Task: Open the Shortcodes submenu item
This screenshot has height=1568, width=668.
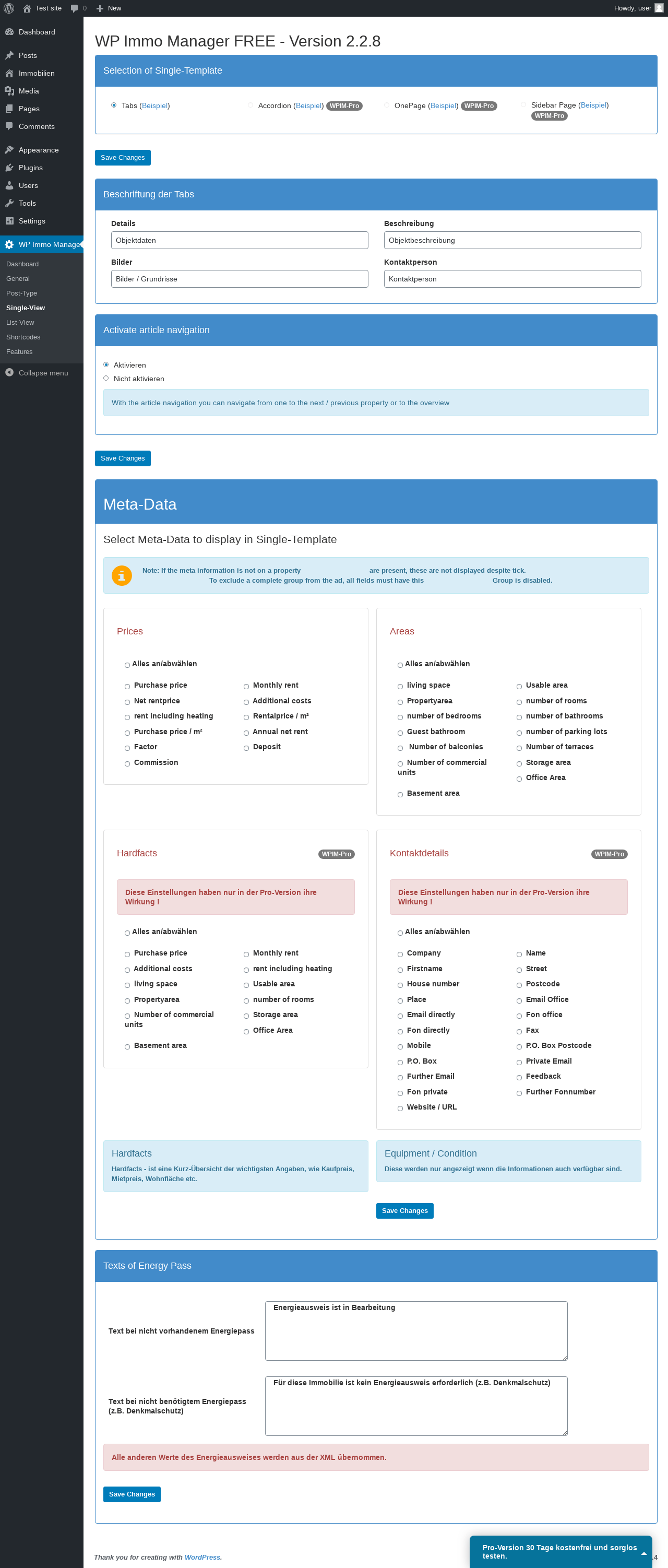Action: (x=23, y=337)
